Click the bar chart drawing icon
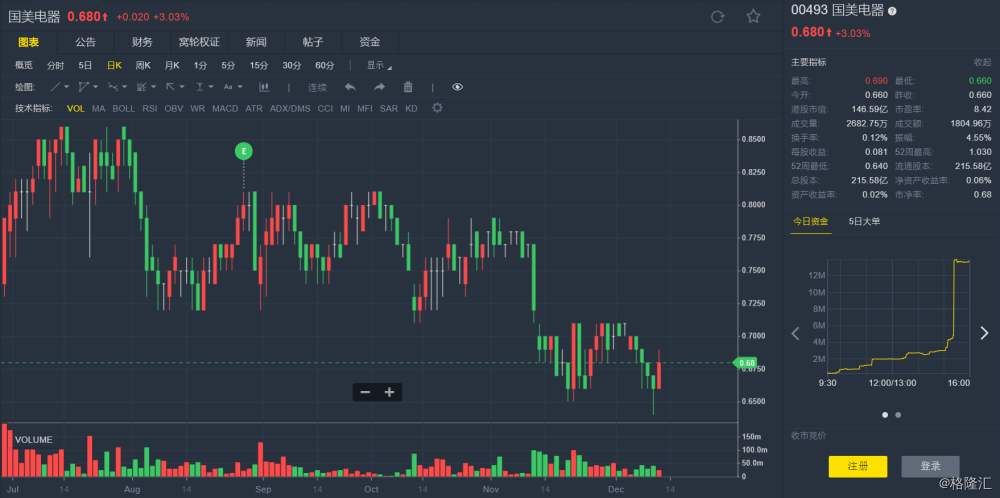Screen dimensions: 1000x498 (x=263, y=87)
